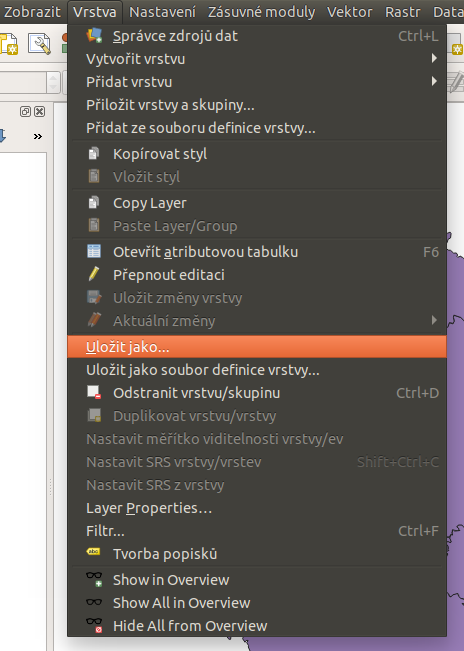Open the Vektor menu
Viewport: 464px width, 651px height.
pyautogui.click(x=349, y=12)
